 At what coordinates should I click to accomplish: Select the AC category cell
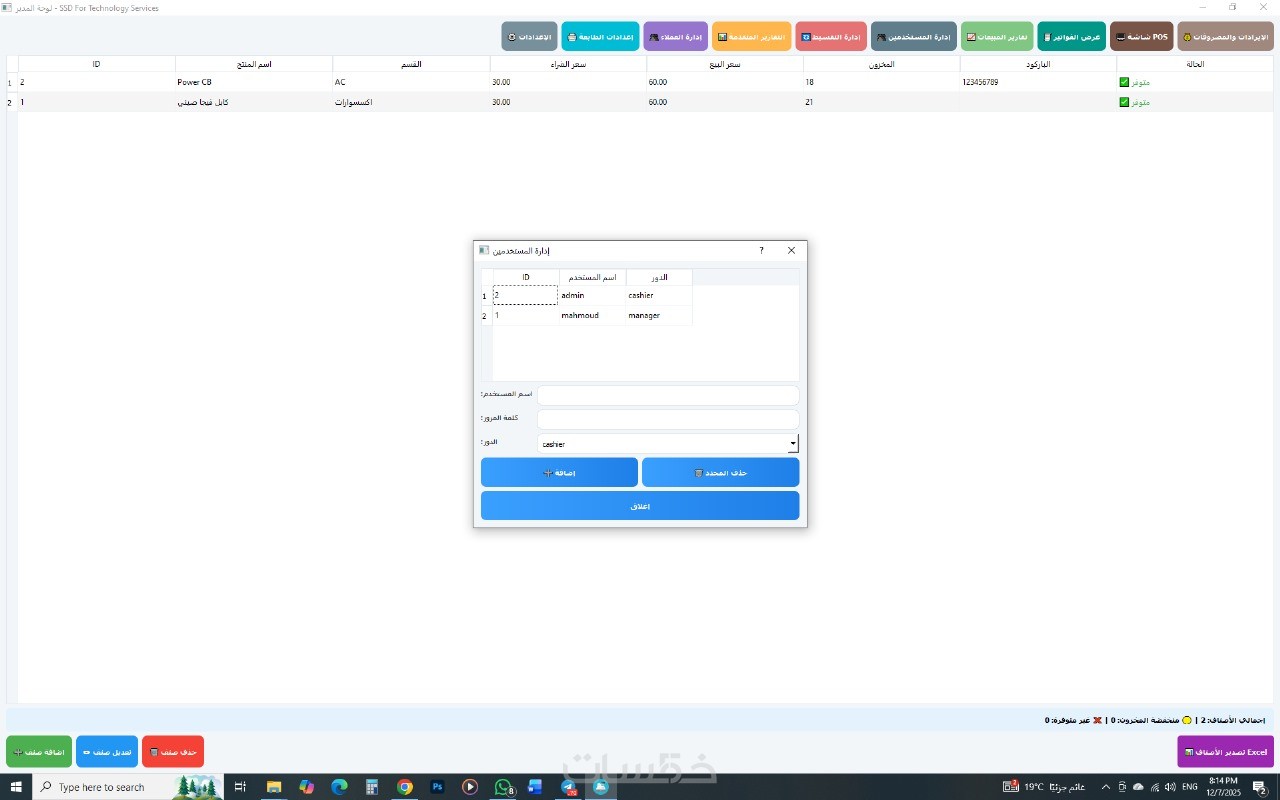point(411,83)
